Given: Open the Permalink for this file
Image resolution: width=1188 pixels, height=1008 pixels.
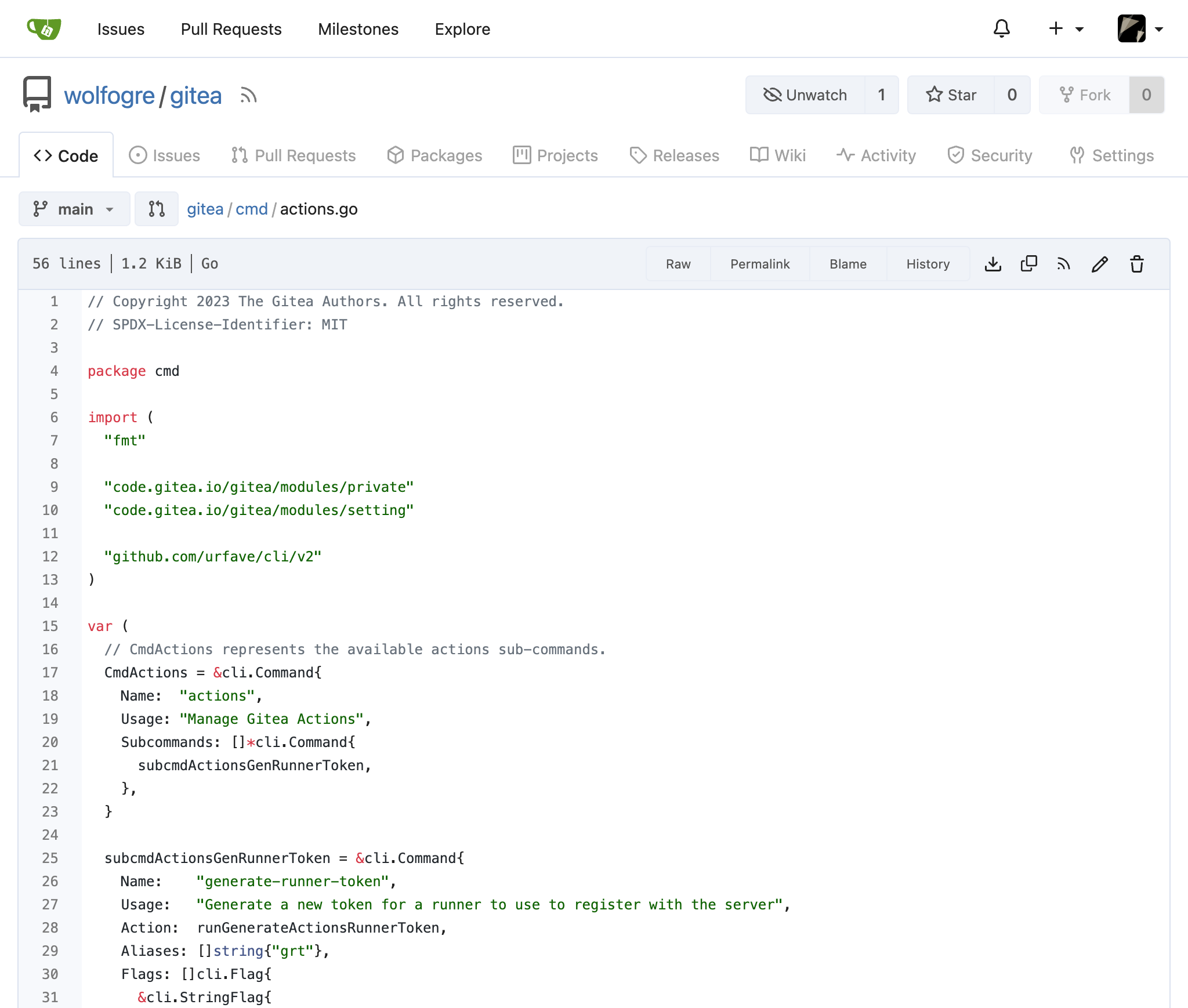Looking at the screenshot, I should pyautogui.click(x=761, y=264).
